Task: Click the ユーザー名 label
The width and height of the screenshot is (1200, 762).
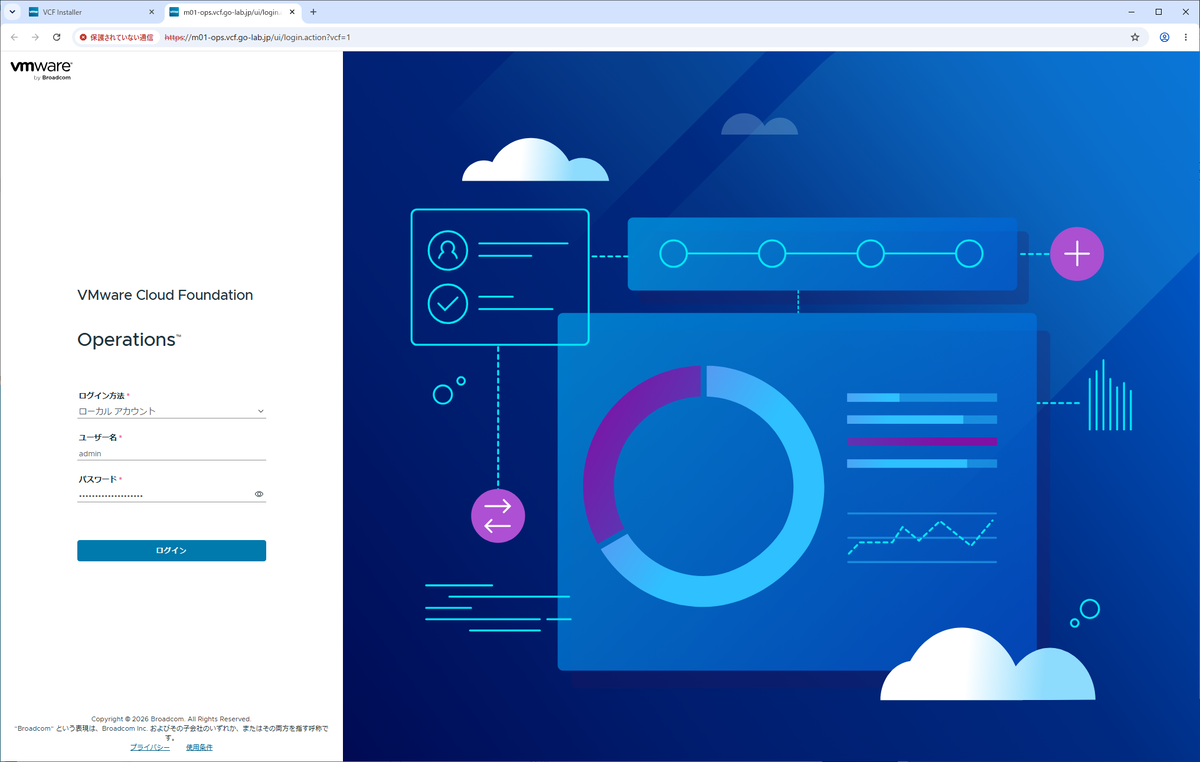Action: click(x=100, y=438)
